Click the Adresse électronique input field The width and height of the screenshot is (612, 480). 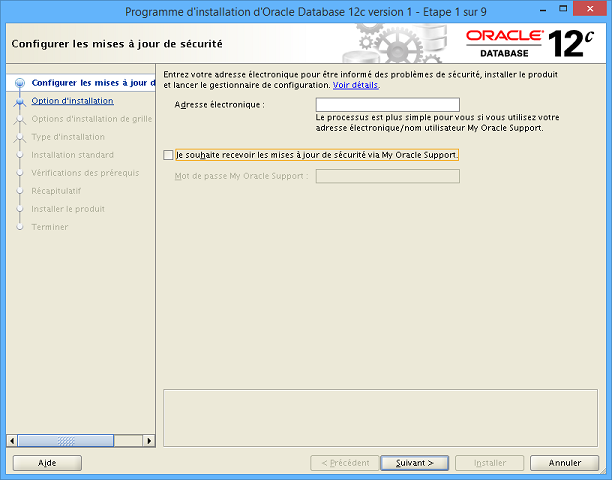(x=388, y=105)
